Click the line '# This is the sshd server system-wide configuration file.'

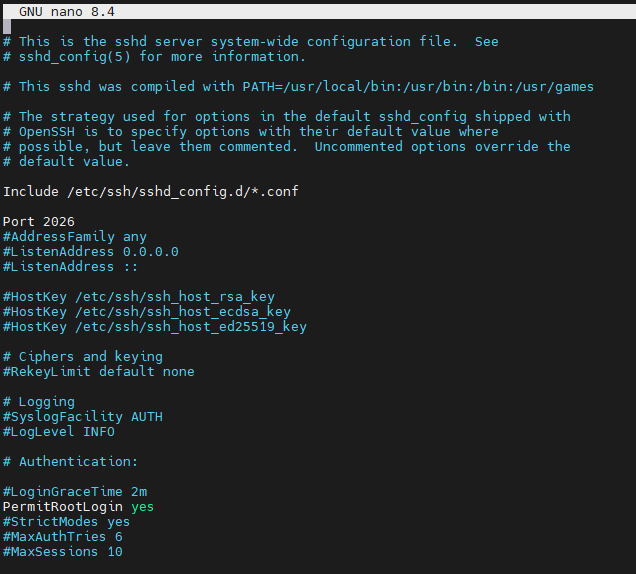pyautogui.click(x=251, y=42)
